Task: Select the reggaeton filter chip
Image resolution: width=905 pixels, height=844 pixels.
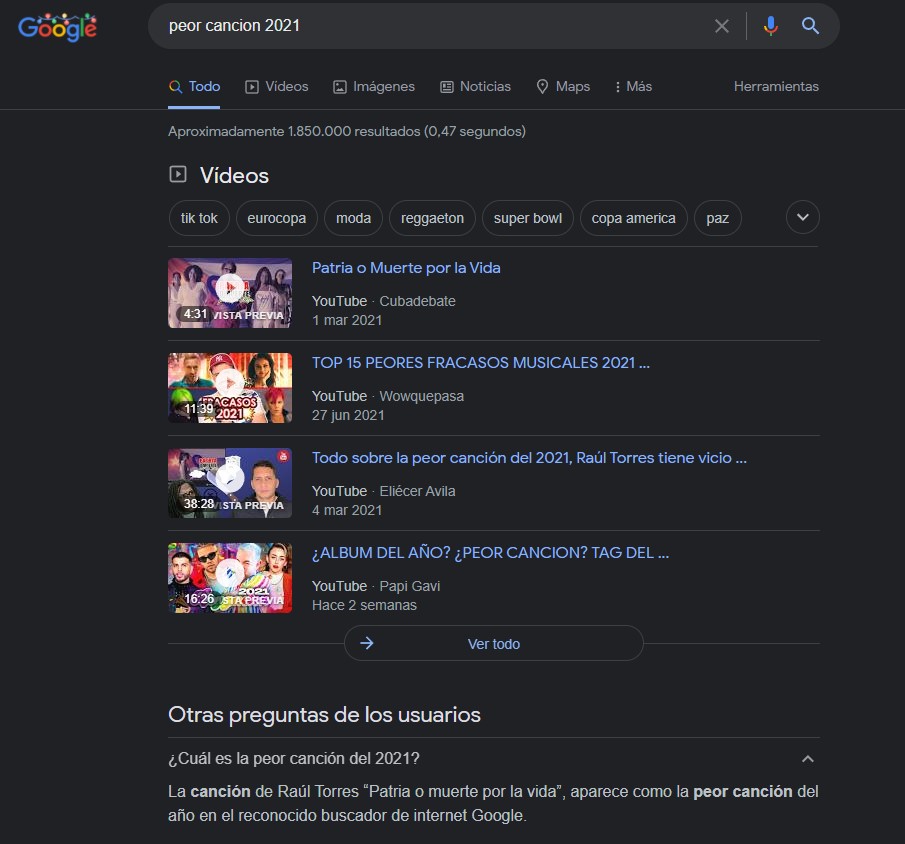Action: 432,218
